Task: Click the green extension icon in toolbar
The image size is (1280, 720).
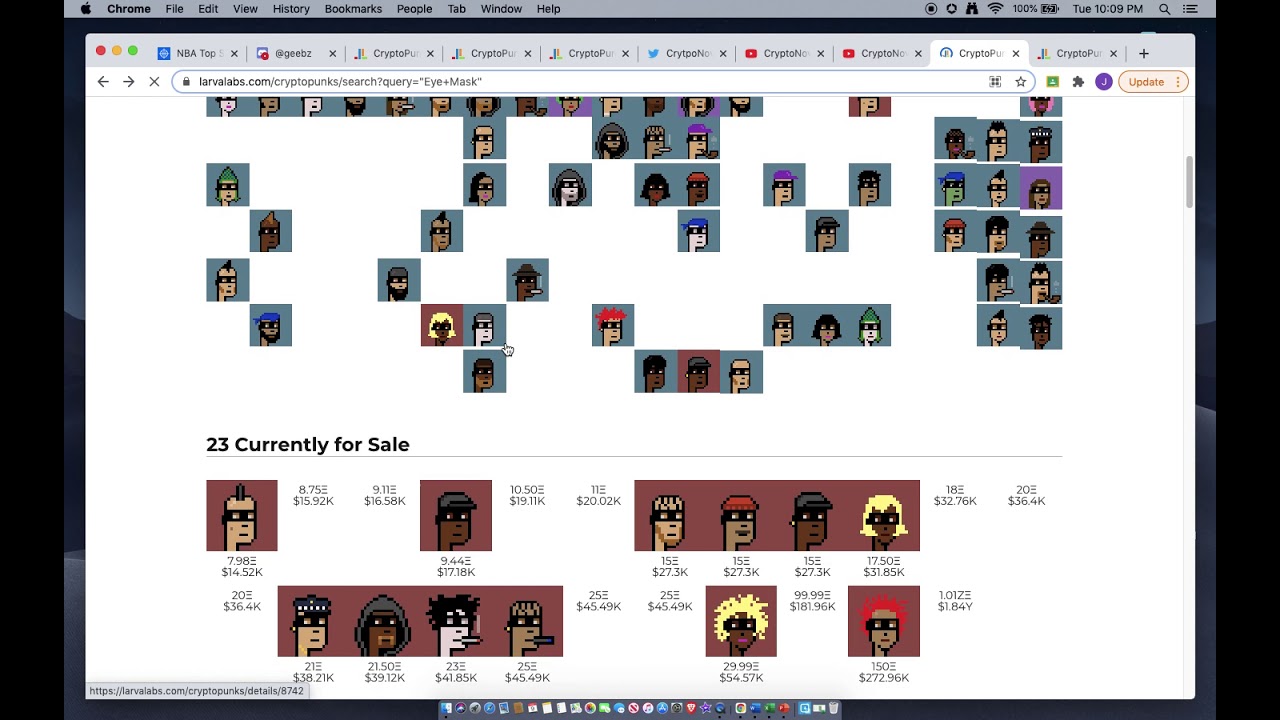Action: pyautogui.click(x=1052, y=82)
